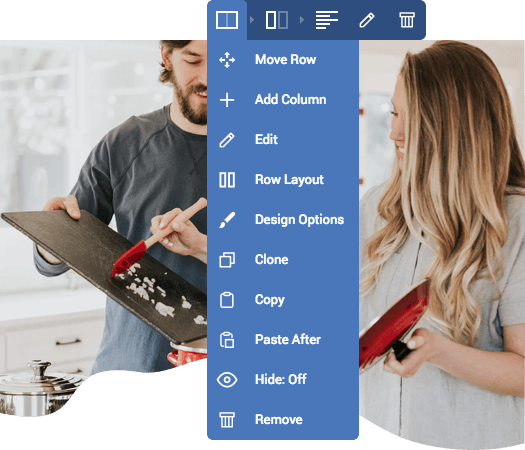The image size is (525, 450).
Task: Choose Clone from the row menu
Action: (x=283, y=260)
